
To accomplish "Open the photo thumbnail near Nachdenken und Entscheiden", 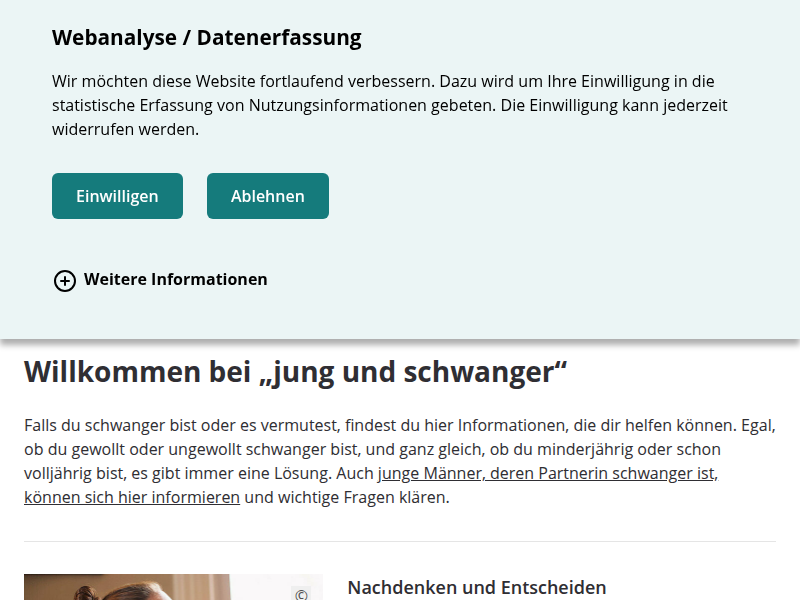I will [173, 586].
